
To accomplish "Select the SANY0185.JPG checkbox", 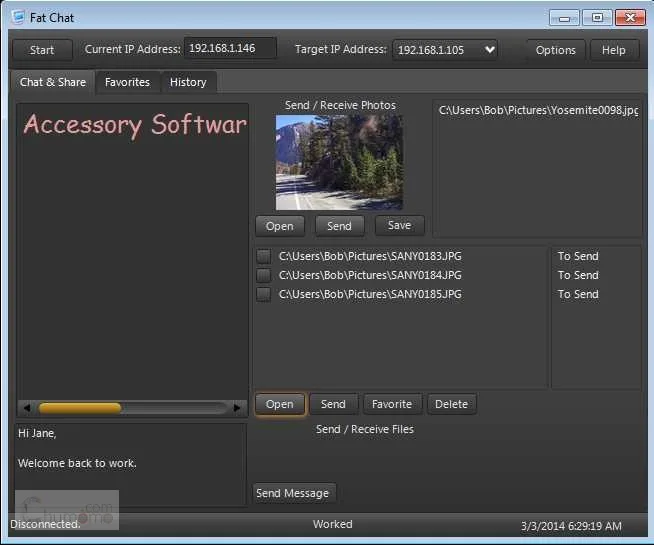I will tap(264, 294).
